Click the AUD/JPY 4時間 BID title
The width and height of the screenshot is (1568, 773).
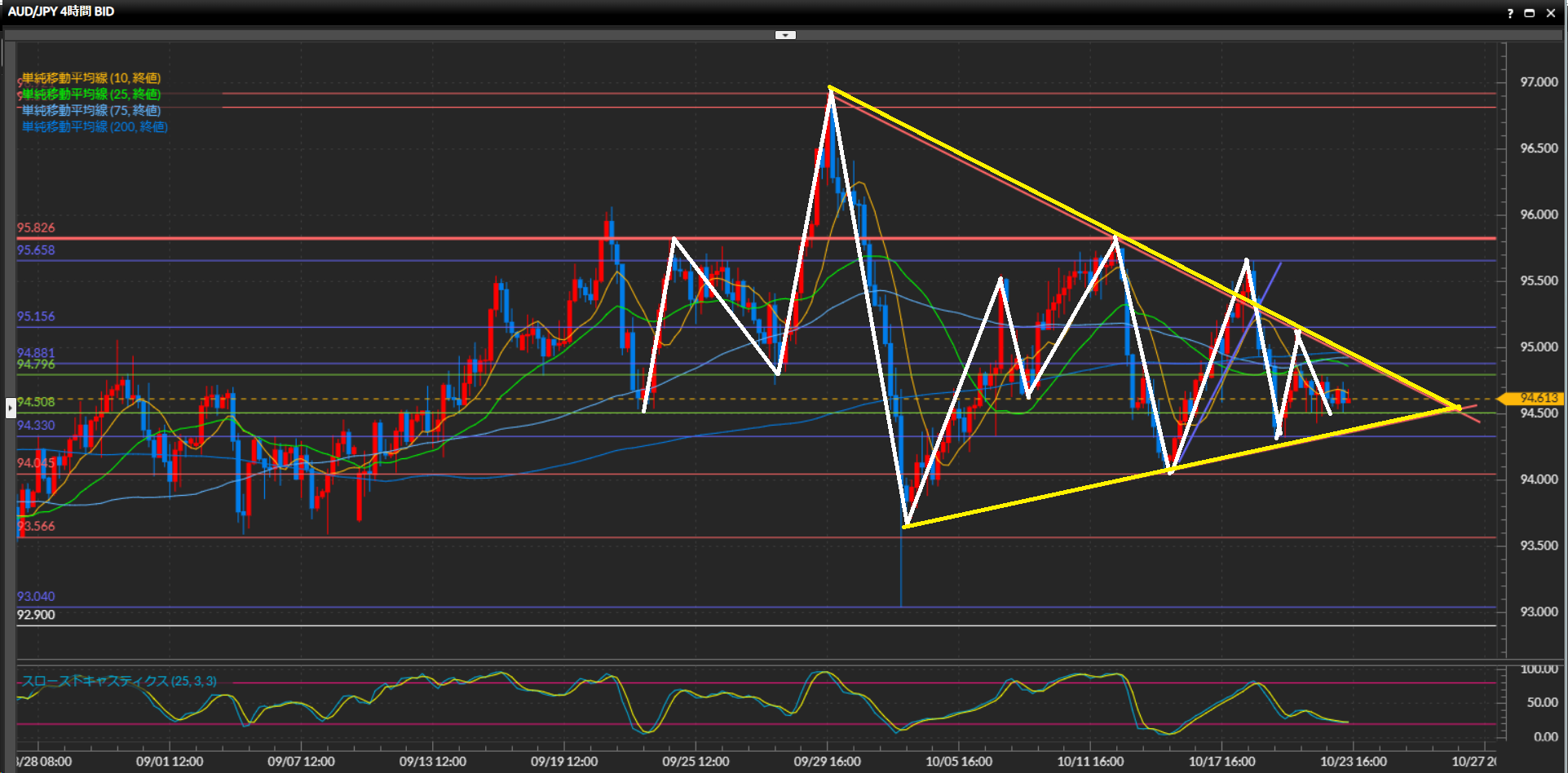coord(61,11)
